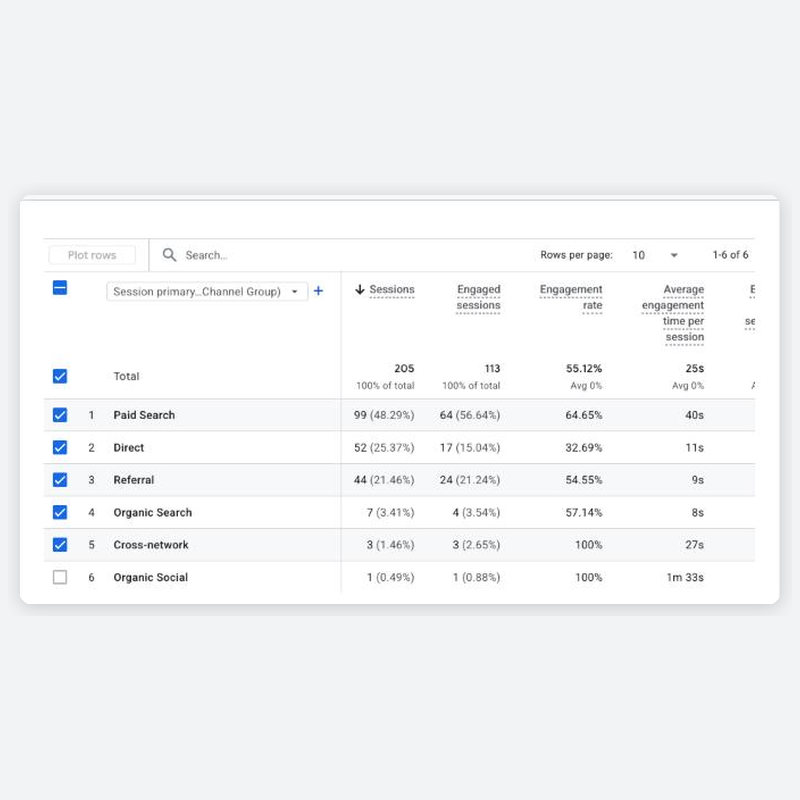Sort by Average engagement time per session
This screenshot has width=800, height=800.
click(x=673, y=313)
